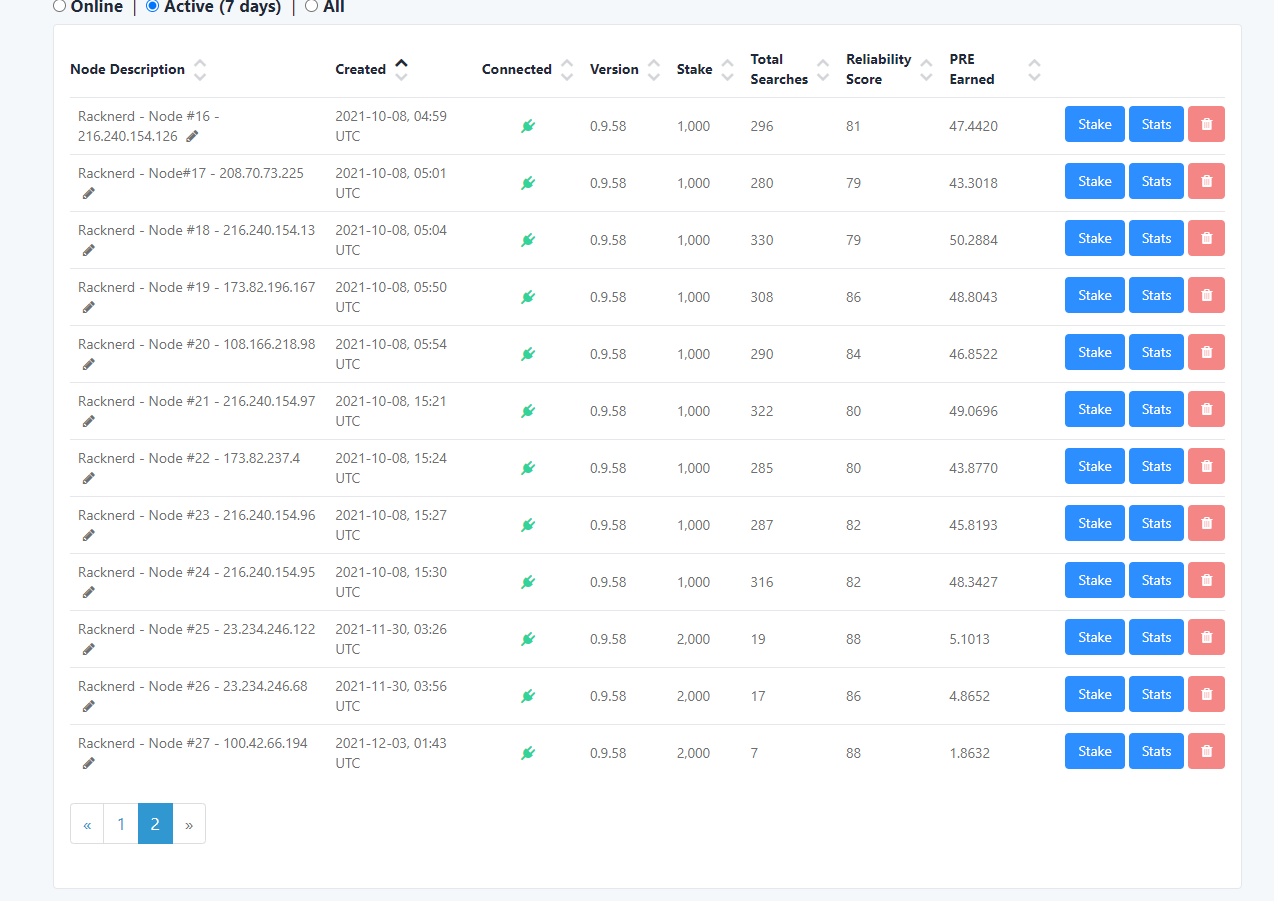Image resolution: width=1274 pixels, height=901 pixels.
Task: Sort table by the Created column arrows
Action: (401, 69)
